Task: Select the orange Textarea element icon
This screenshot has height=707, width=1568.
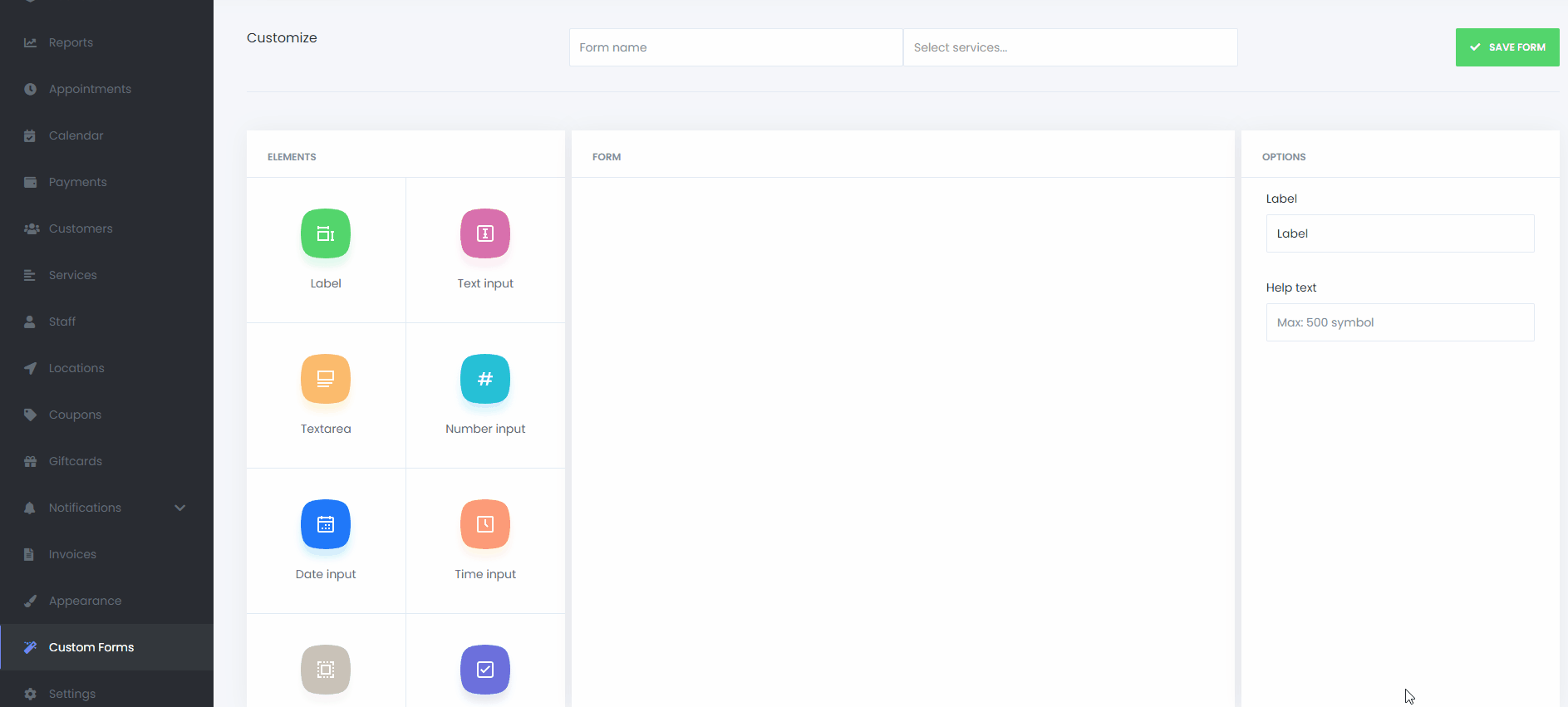Action: click(326, 379)
